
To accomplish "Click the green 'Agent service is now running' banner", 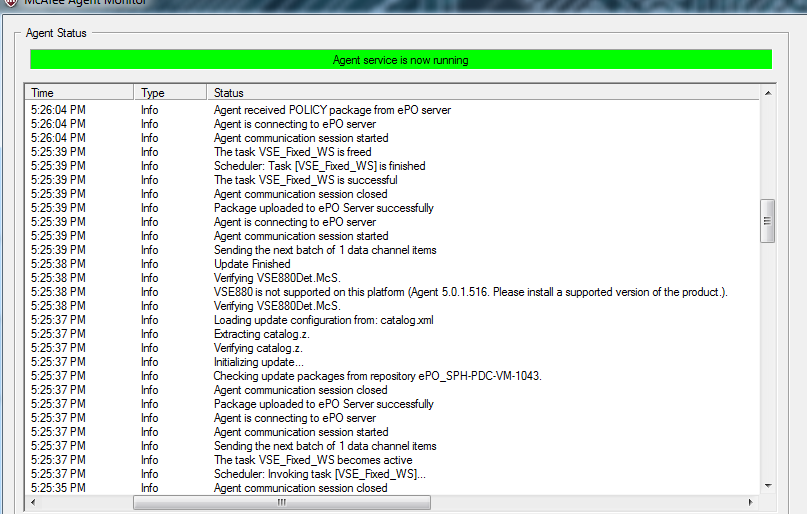I will click(x=401, y=60).
